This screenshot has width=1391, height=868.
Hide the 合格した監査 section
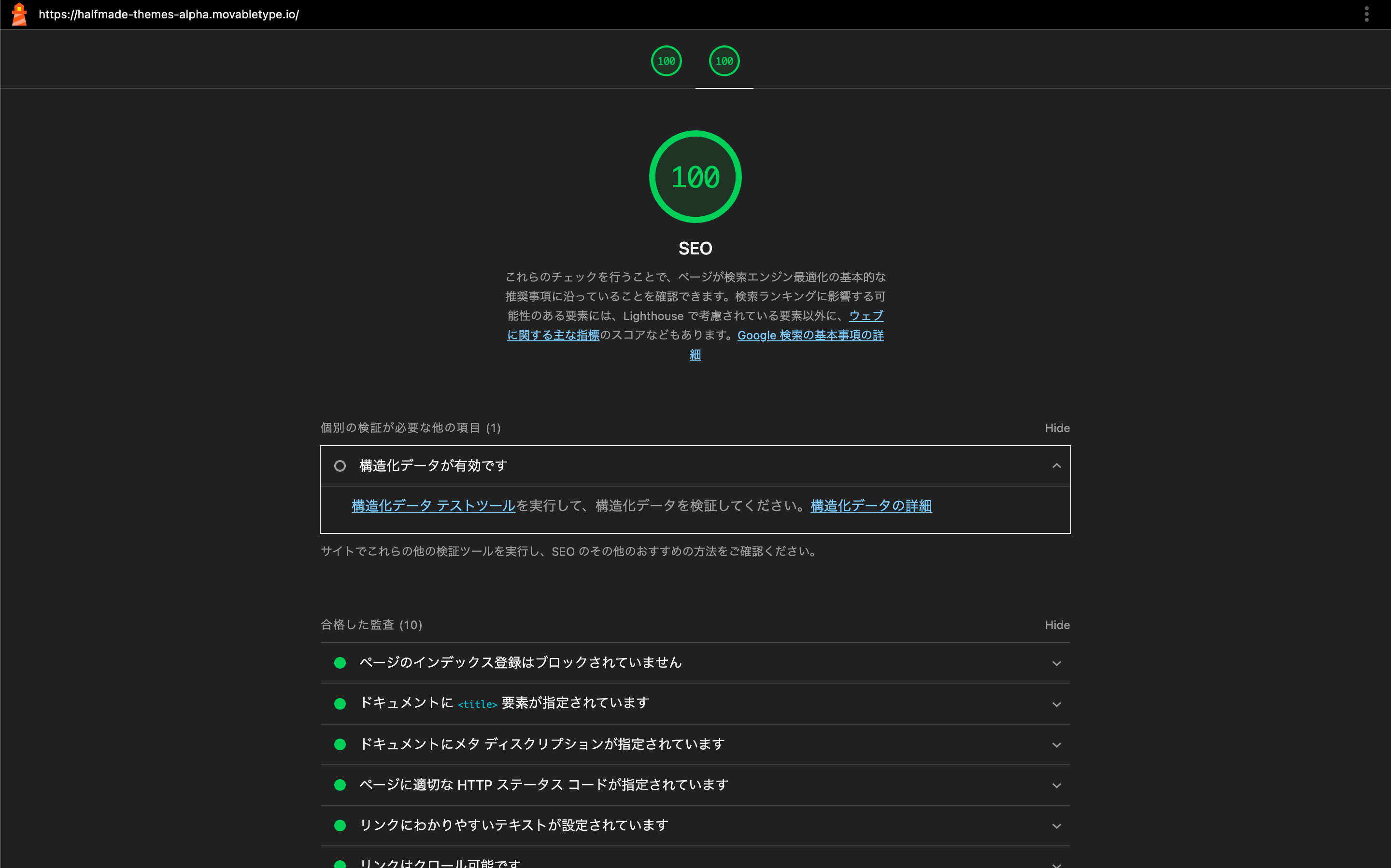point(1057,625)
